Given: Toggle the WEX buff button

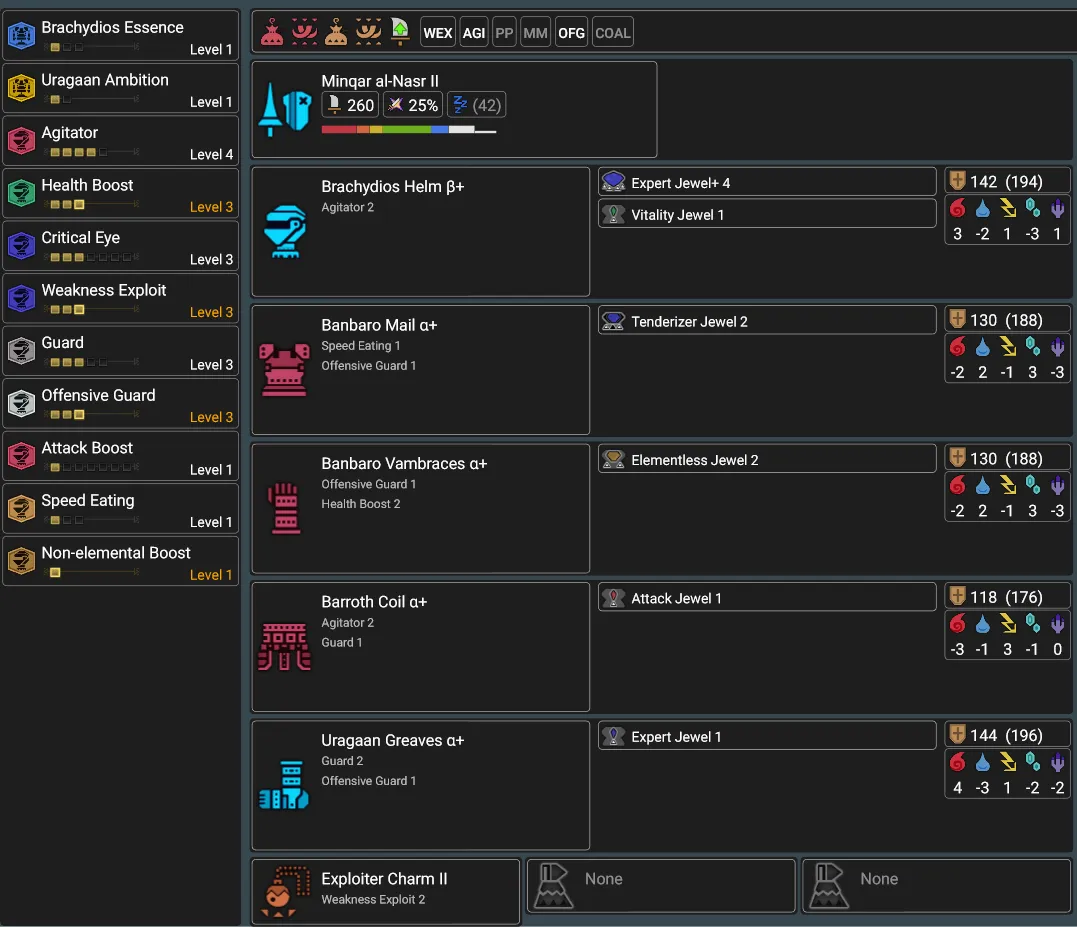Looking at the screenshot, I should tap(438, 33).
